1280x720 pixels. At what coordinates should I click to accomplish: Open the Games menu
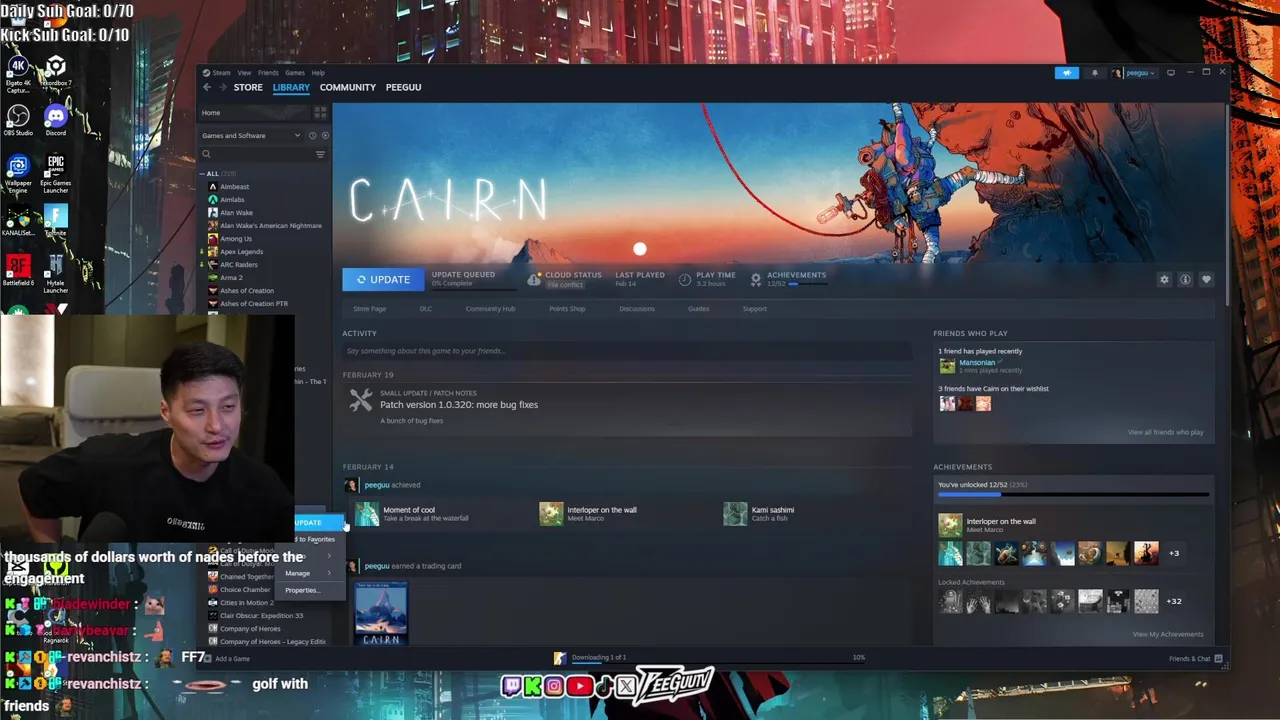point(295,73)
